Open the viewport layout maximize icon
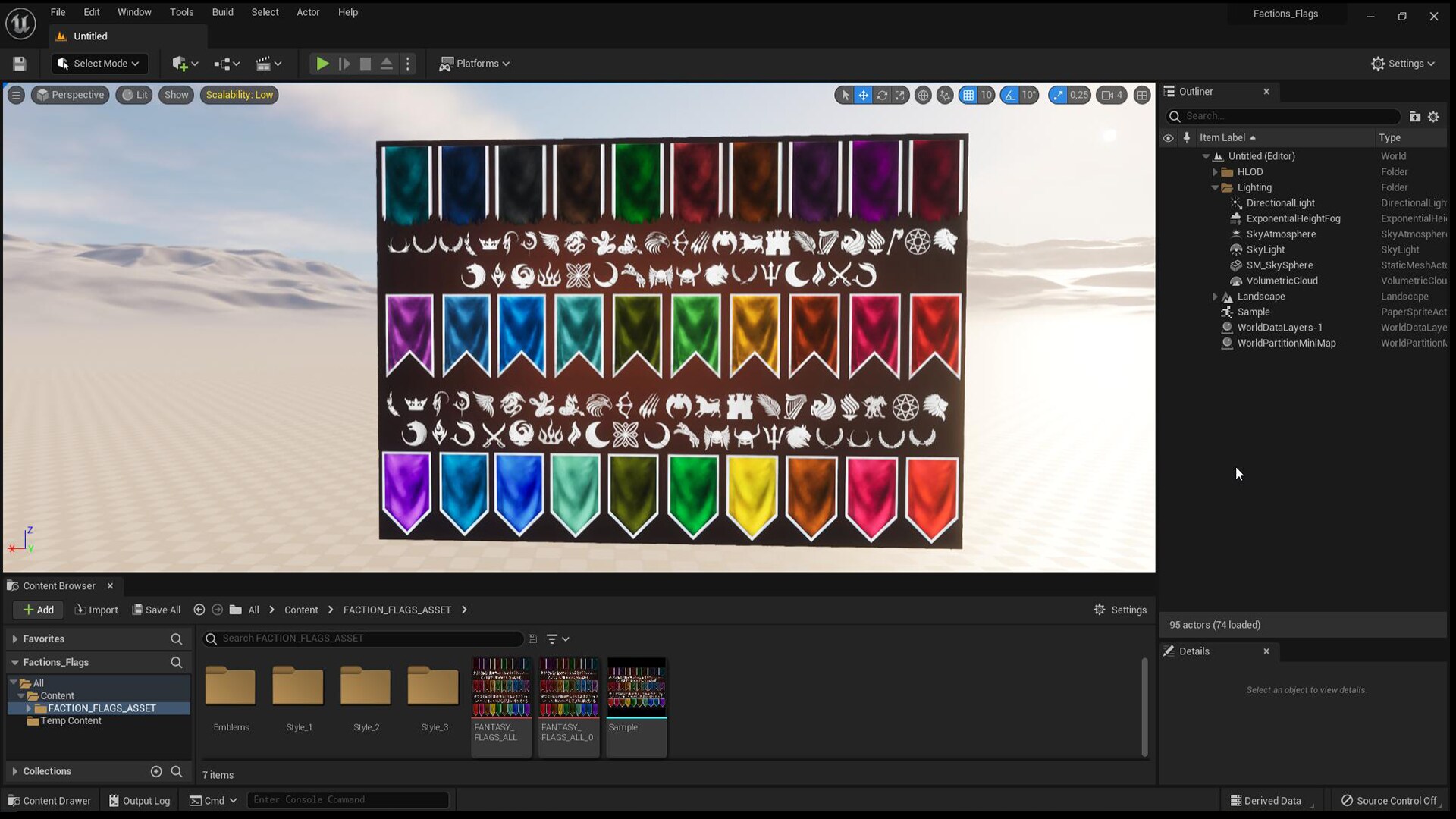Screen dimensions: 1456x819 [x=1142, y=95]
